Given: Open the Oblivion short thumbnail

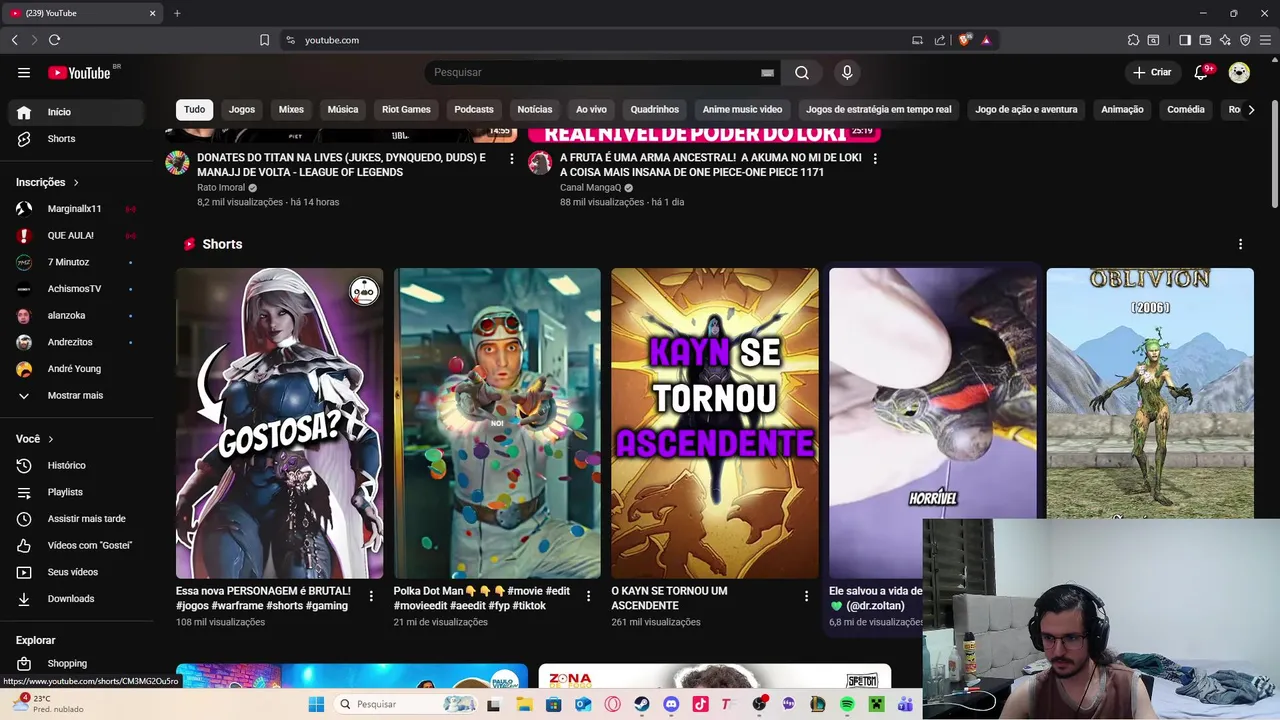Looking at the screenshot, I should point(1150,393).
